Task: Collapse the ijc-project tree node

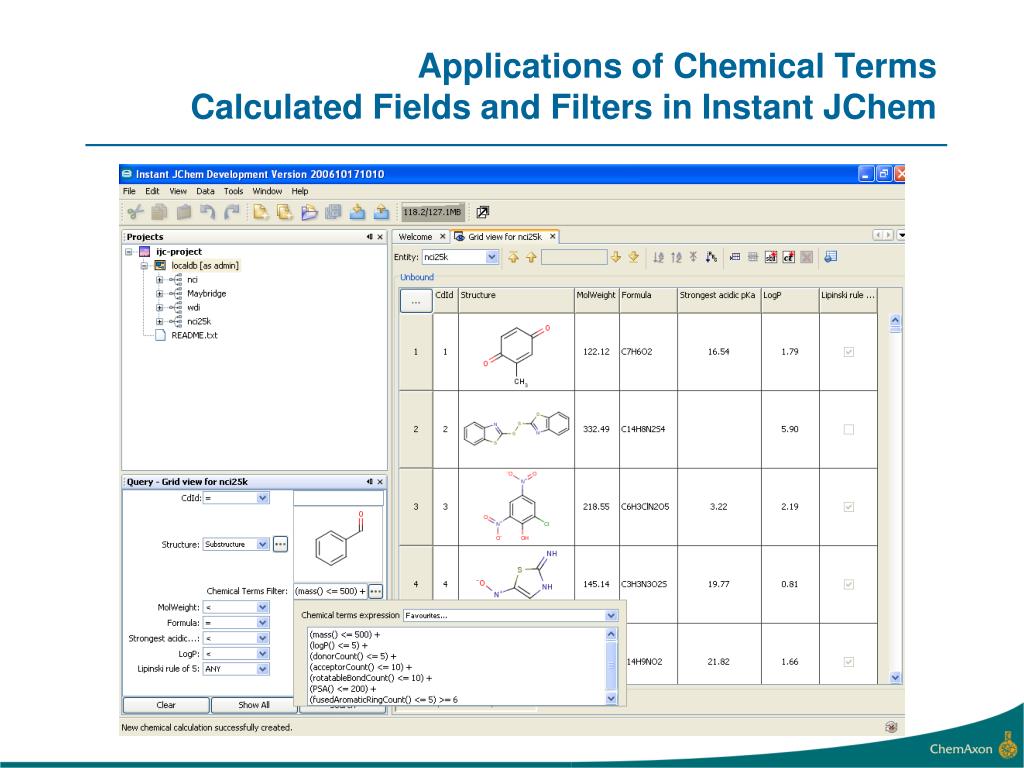Action: point(129,252)
